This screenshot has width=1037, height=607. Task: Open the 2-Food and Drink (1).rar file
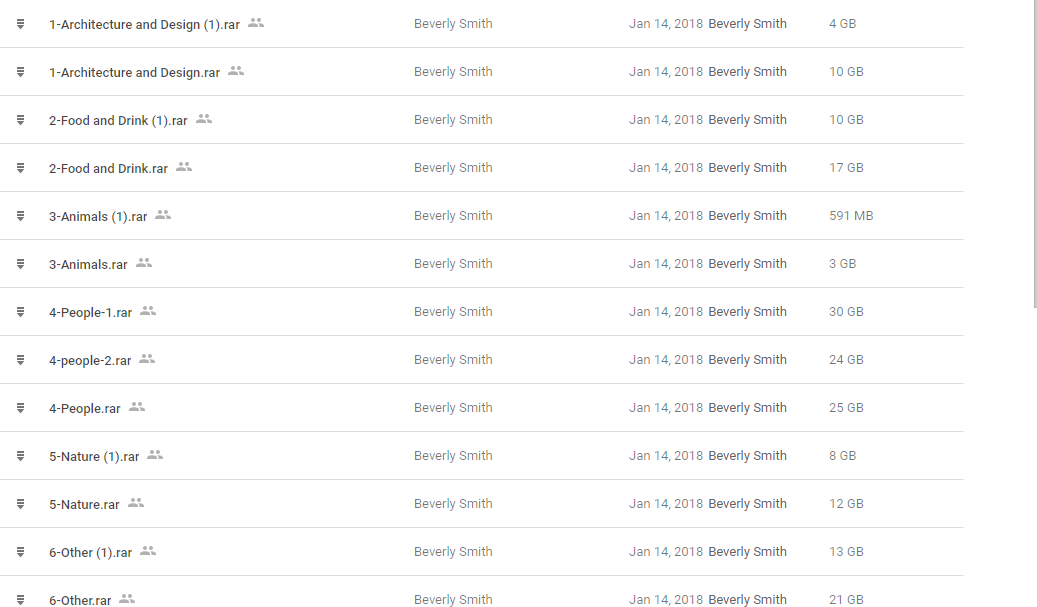point(118,120)
